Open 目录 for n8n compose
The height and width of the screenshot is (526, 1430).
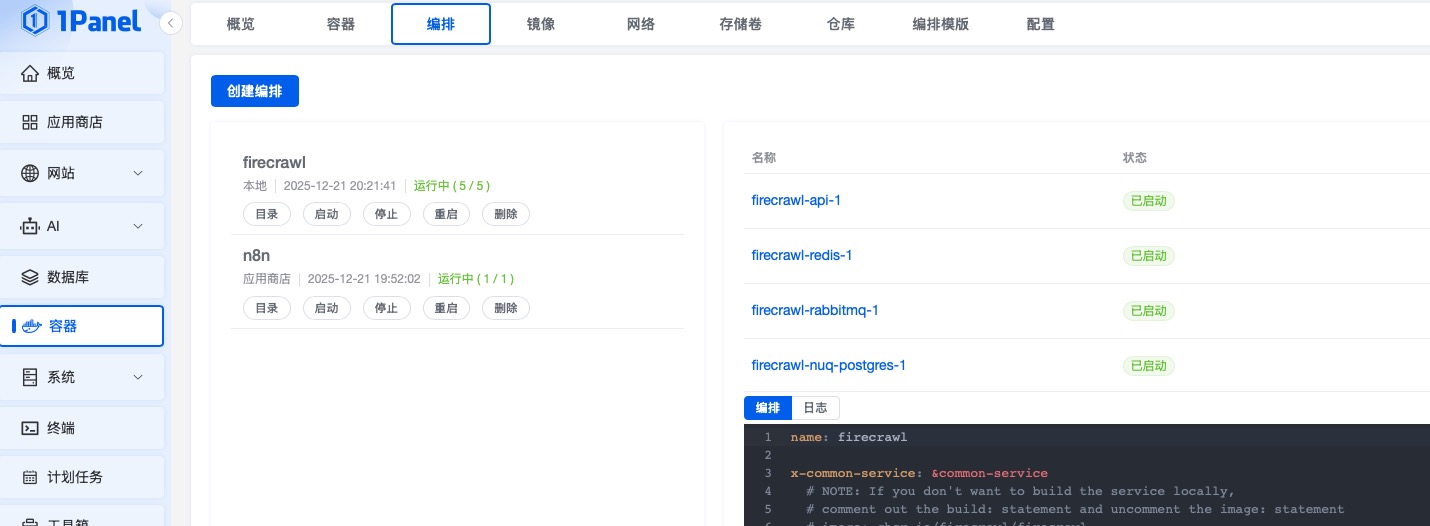coord(267,308)
